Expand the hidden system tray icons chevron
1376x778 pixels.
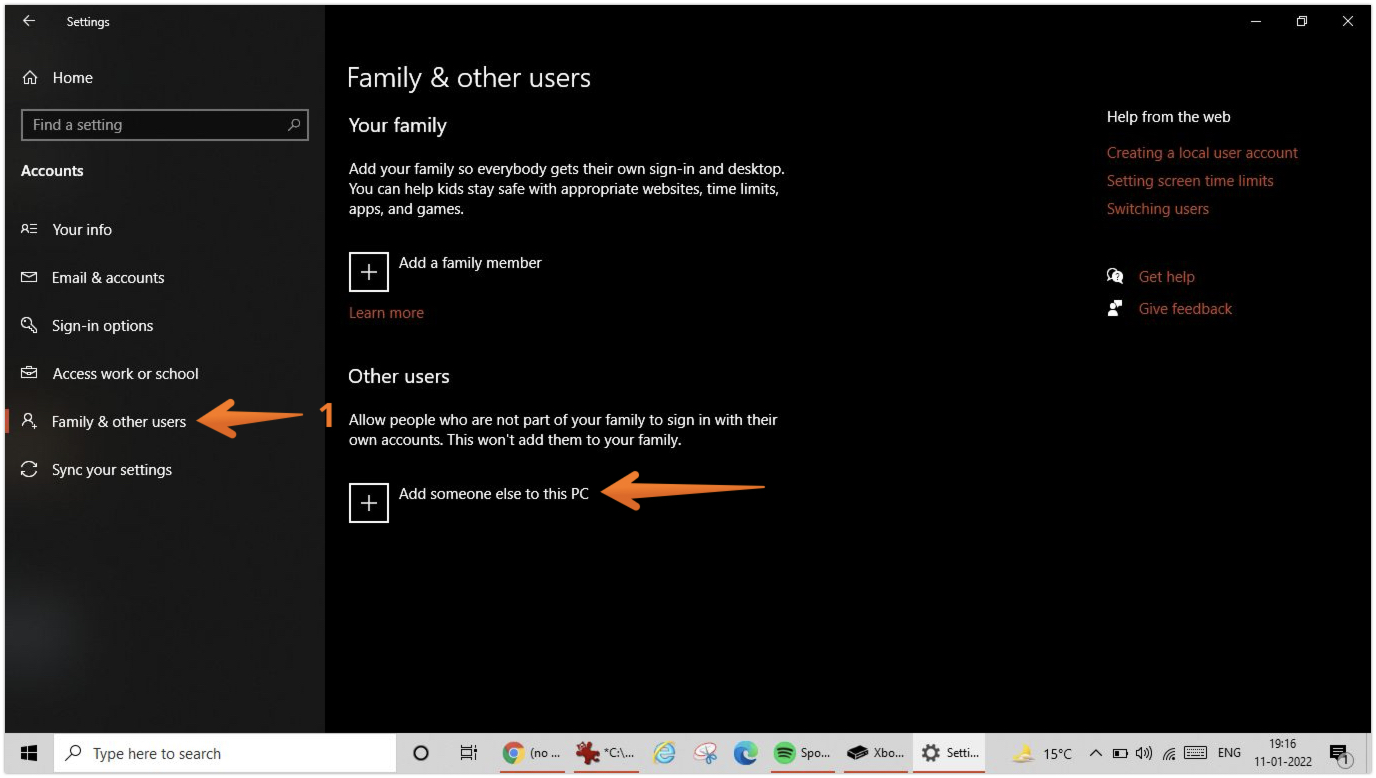(x=1096, y=753)
